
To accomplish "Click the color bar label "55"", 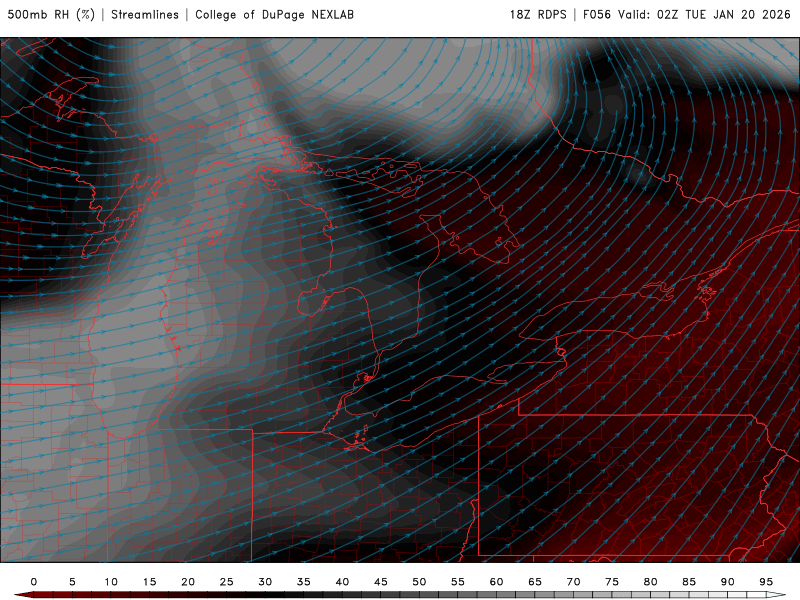I will coord(458,582).
